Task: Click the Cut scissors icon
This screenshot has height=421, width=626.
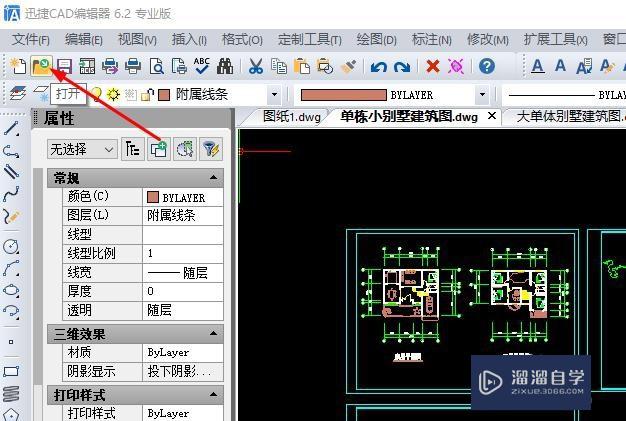Action: 256,66
